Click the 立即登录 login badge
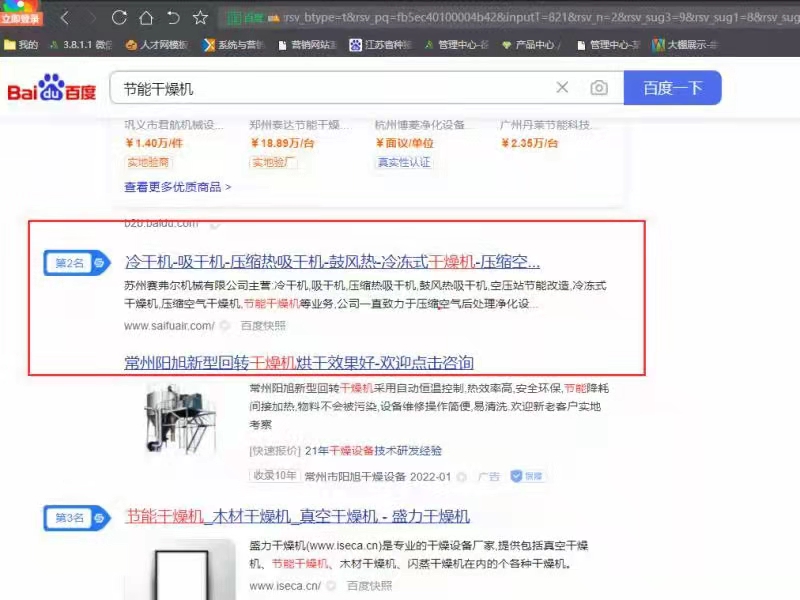Viewport: 800px width, 600px height. (20, 19)
